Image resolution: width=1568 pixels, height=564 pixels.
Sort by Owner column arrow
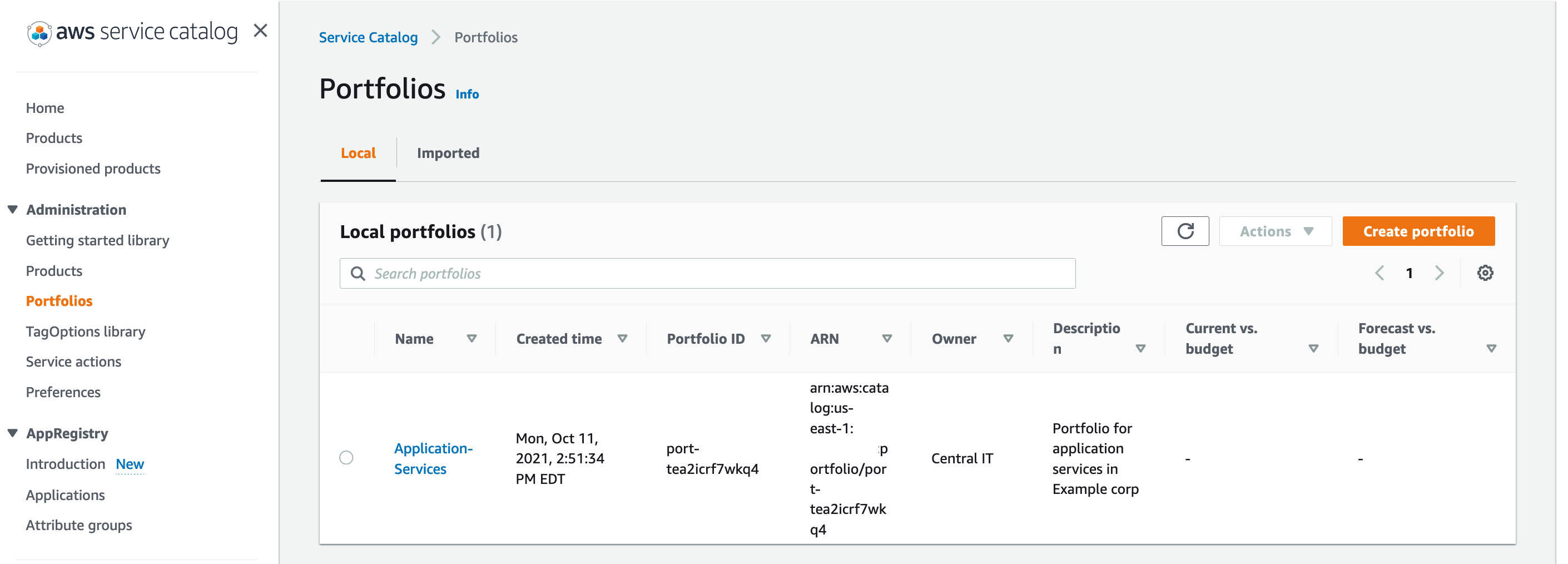(x=1008, y=339)
